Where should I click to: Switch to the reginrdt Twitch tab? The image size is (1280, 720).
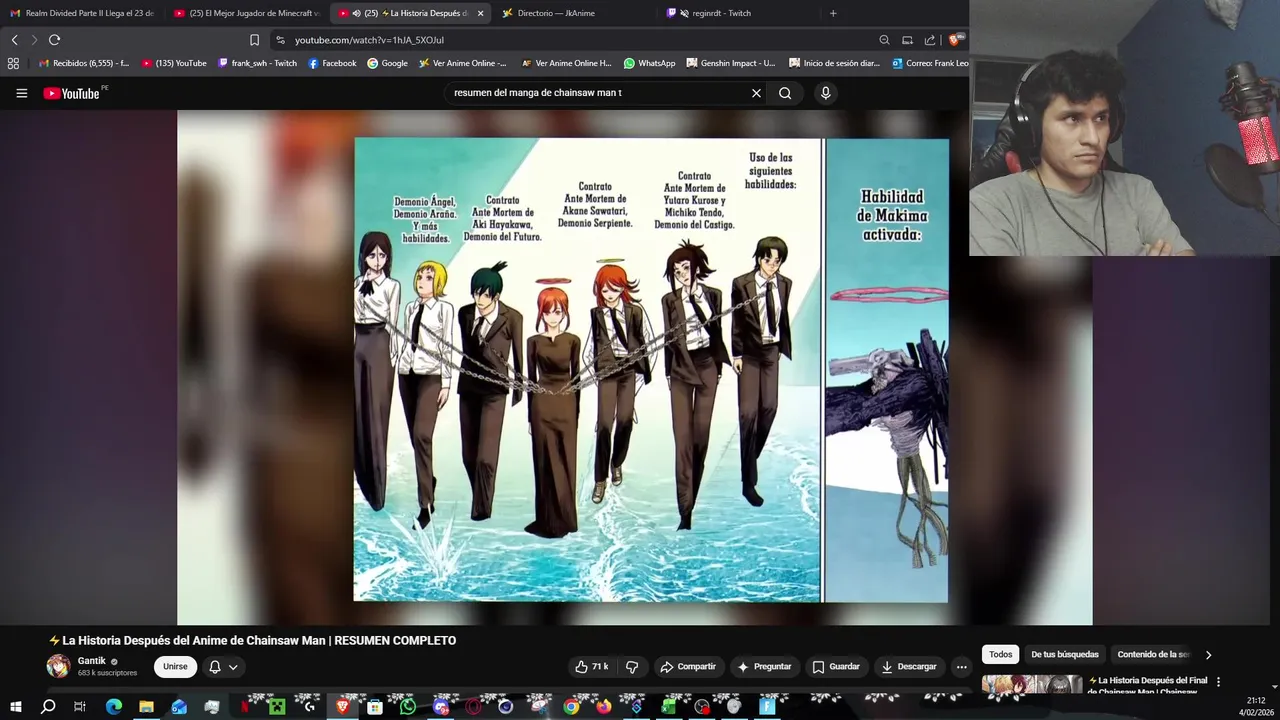pos(737,13)
